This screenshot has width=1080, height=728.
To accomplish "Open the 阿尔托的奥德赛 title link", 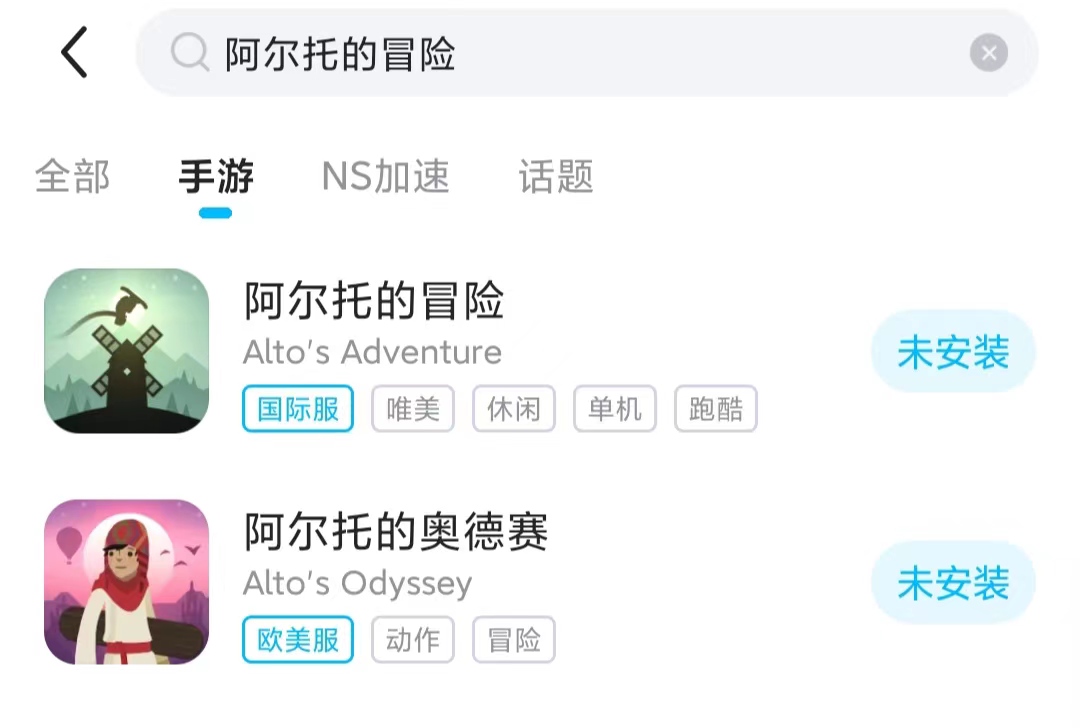I will [x=396, y=532].
